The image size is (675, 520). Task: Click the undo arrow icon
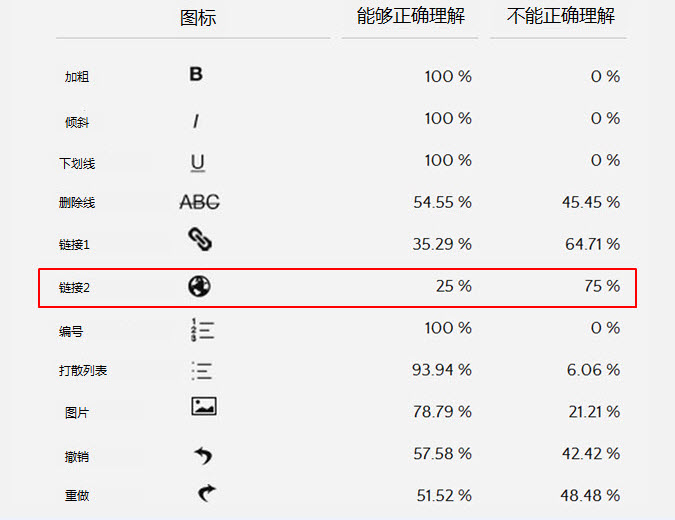203,456
